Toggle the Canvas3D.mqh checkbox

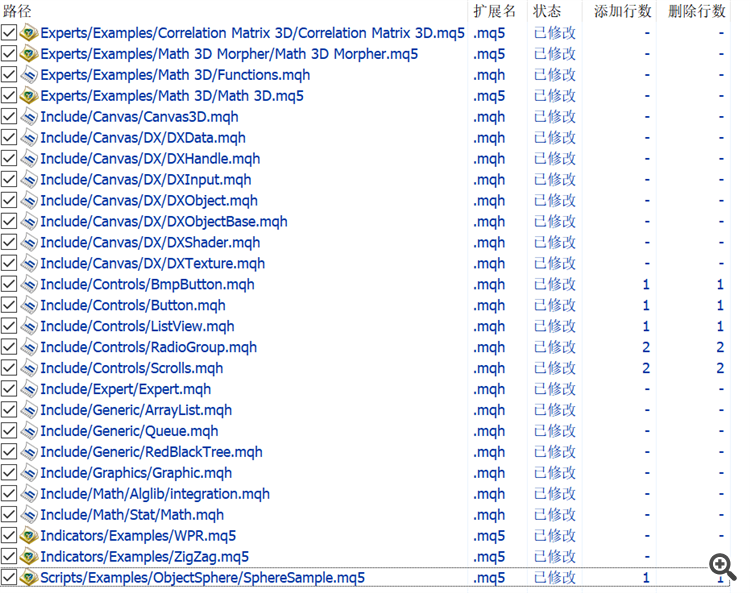click(x=9, y=117)
